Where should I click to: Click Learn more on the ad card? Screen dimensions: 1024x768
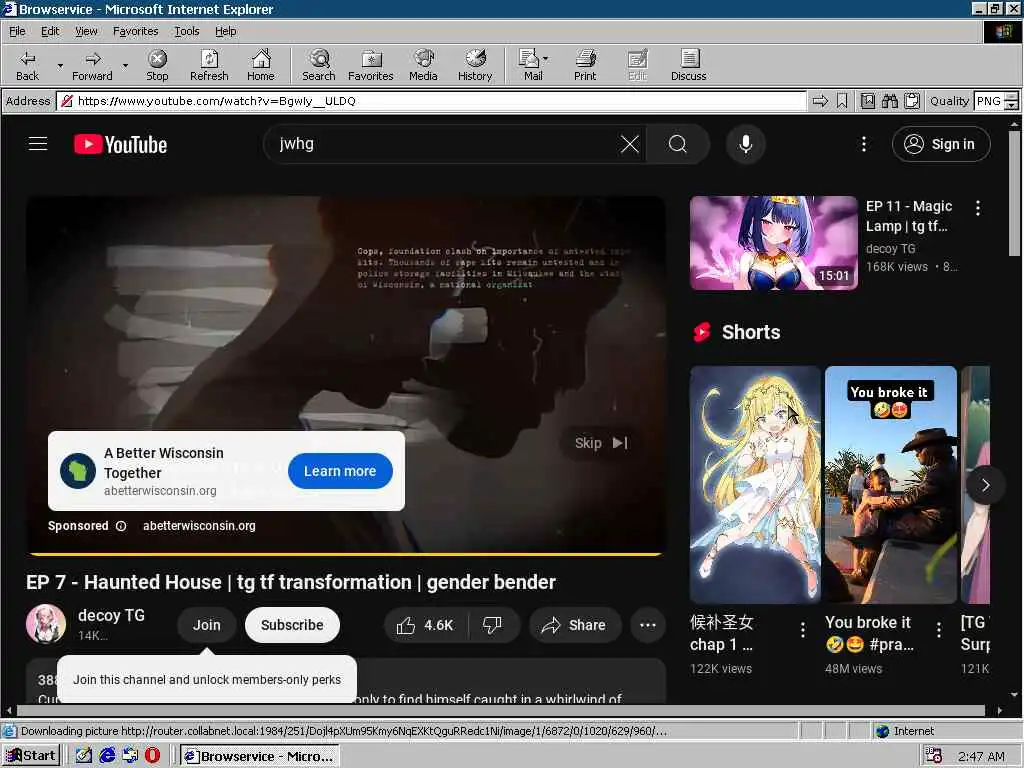[340, 471]
